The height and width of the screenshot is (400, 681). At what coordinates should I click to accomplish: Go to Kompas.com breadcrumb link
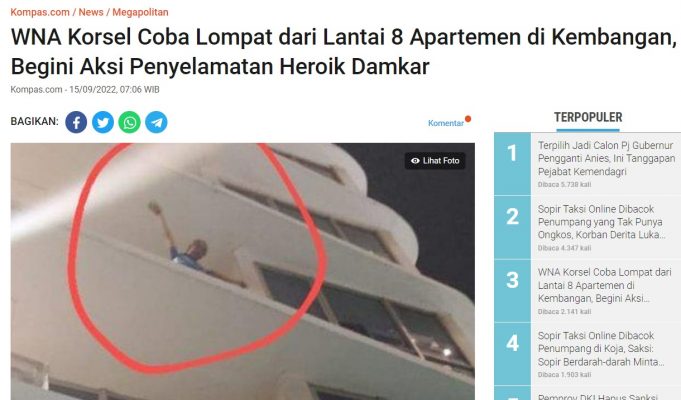tap(40, 12)
